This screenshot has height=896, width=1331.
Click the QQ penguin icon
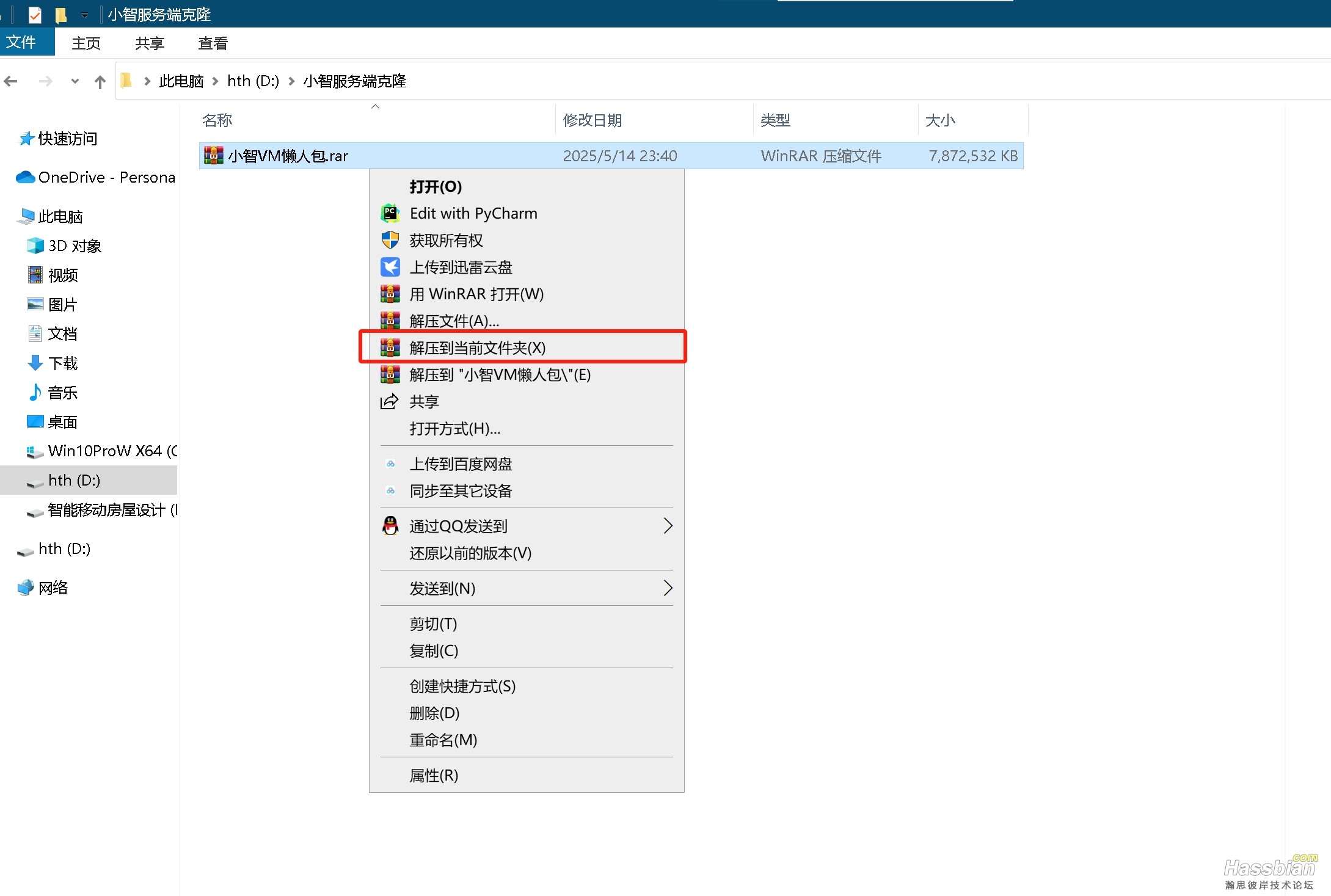click(390, 526)
